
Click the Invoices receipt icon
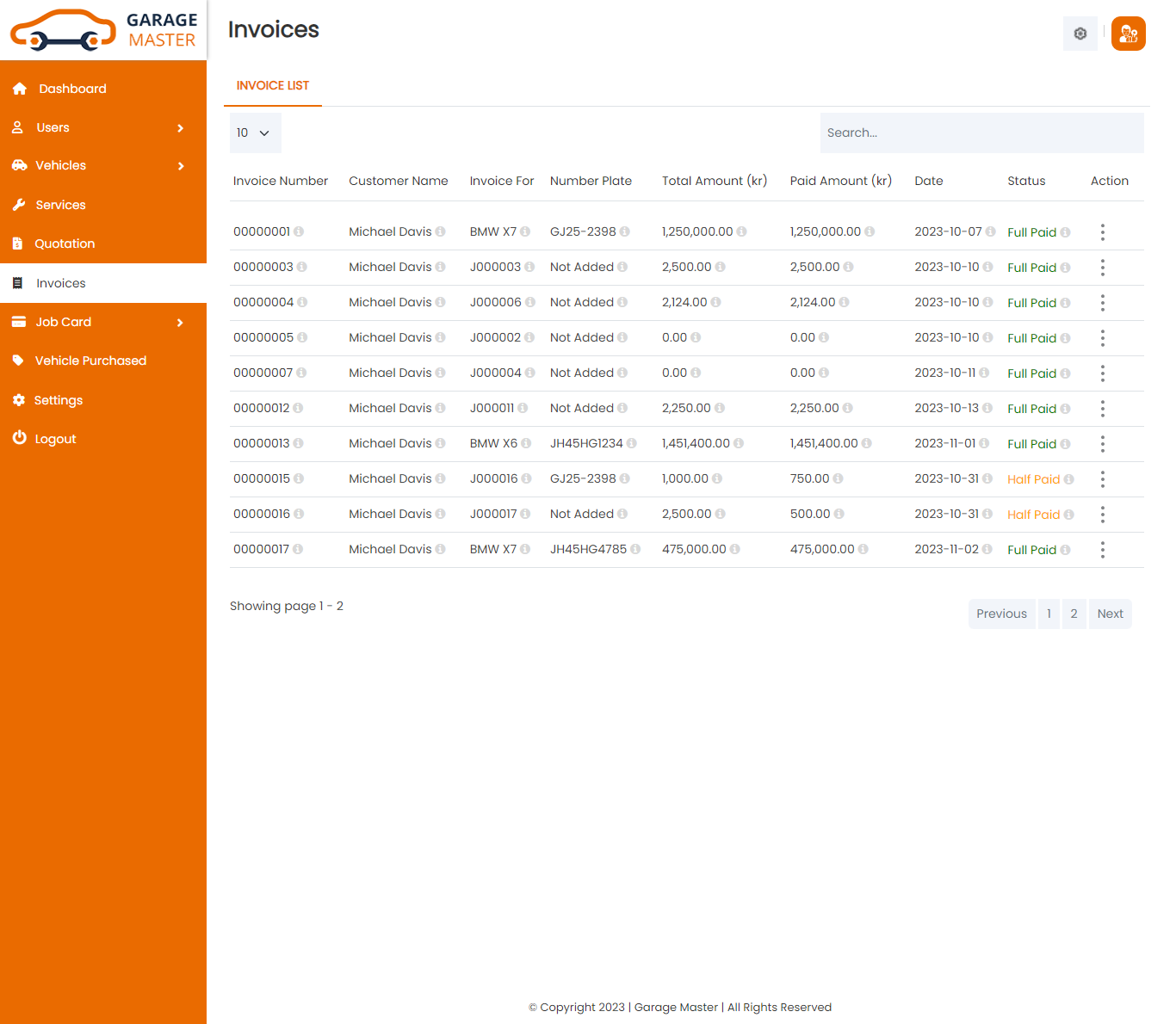pyautogui.click(x=17, y=283)
